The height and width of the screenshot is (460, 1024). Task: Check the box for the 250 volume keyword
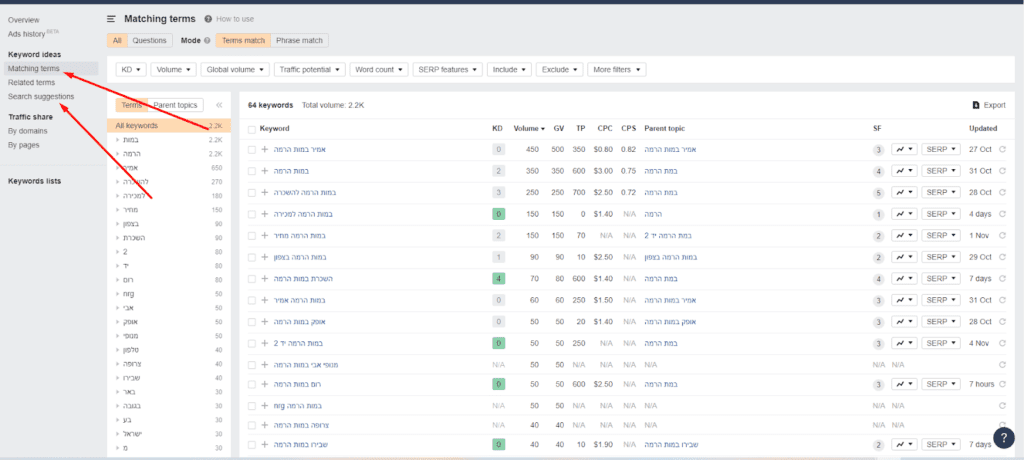(x=252, y=193)
